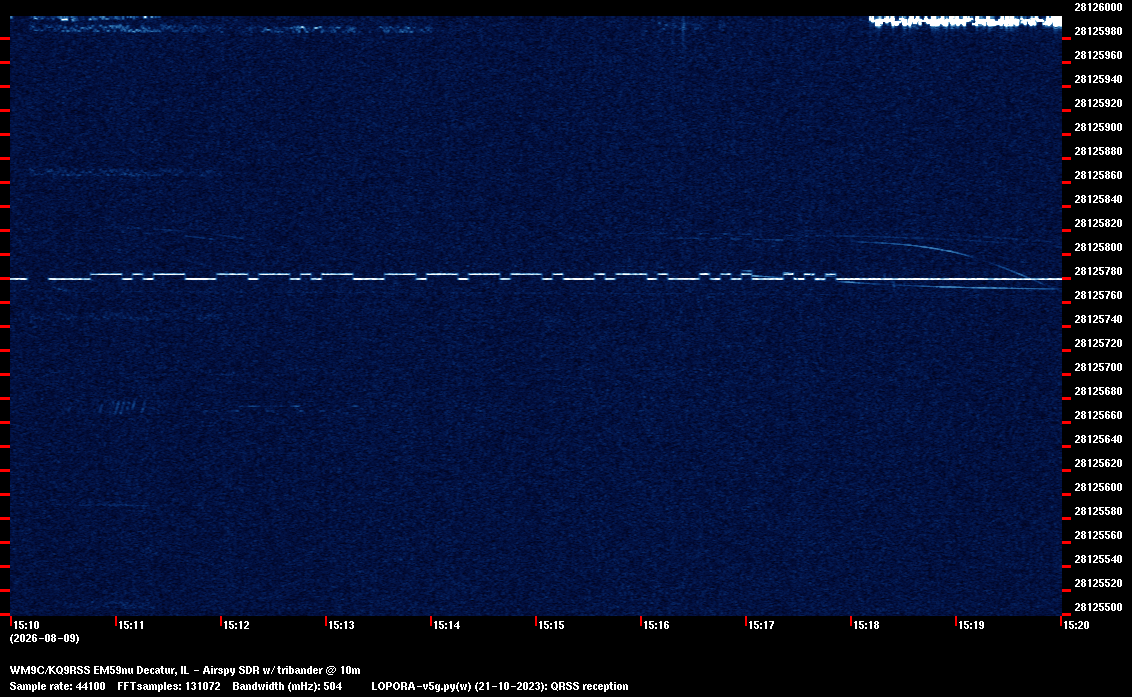Viewport: 1132px width, 697px height.
Task: Click the 28125680 frequency label
Action: point(1099,391)
